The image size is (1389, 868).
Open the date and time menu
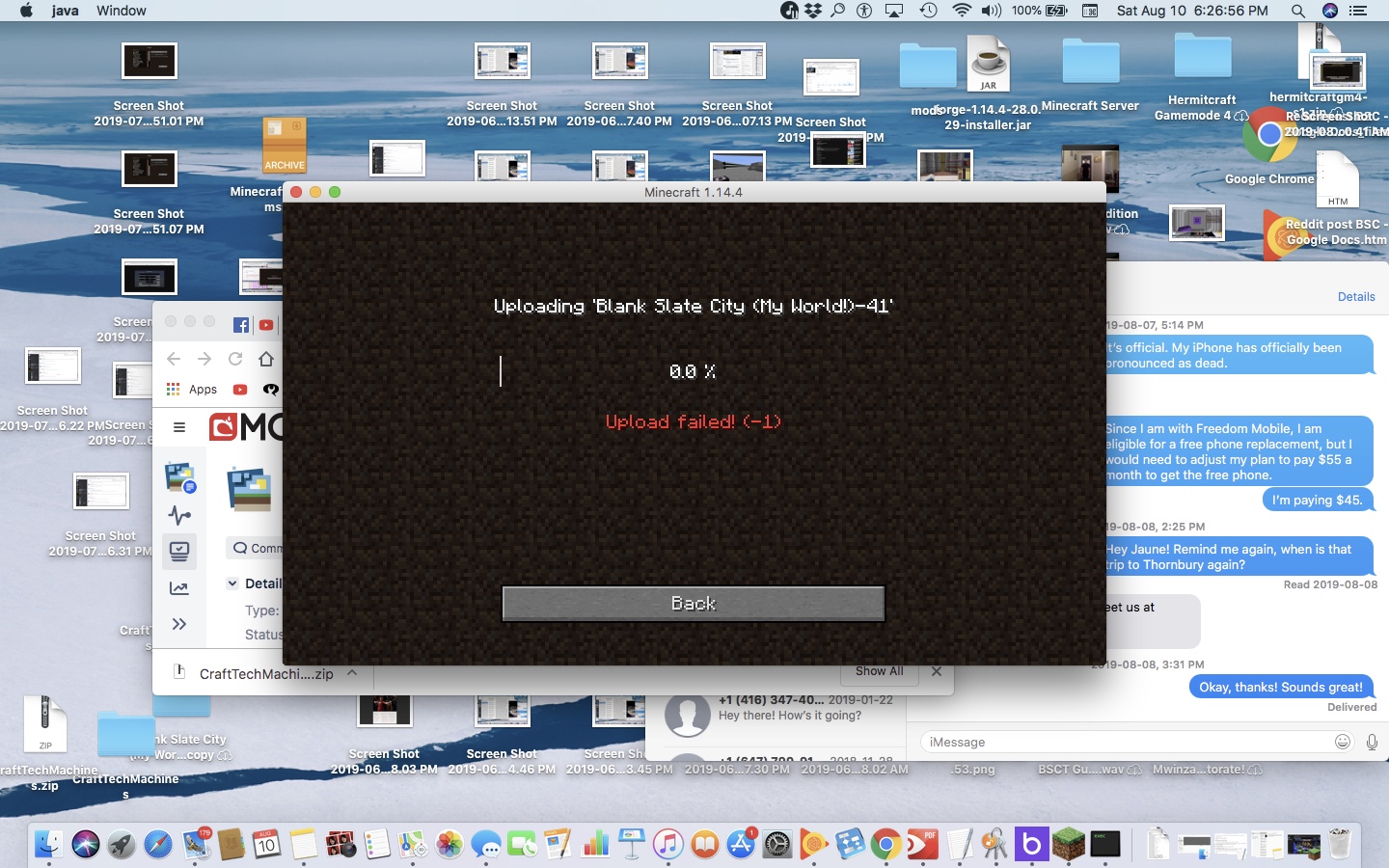(1192, 11)
